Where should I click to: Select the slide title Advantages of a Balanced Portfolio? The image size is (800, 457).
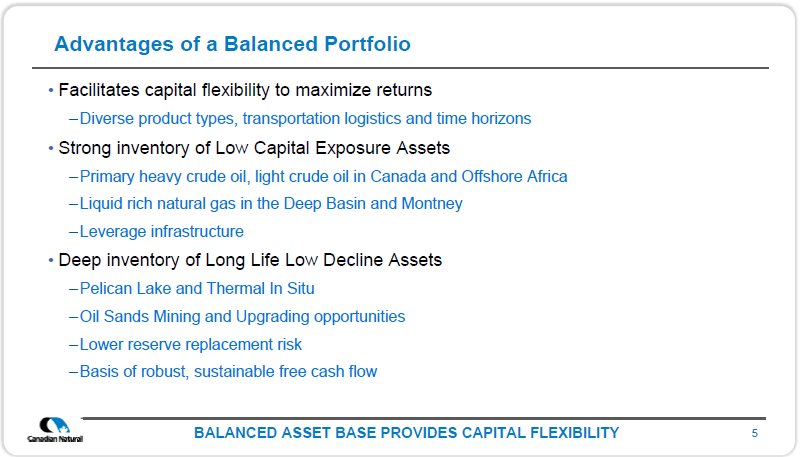[x=232, y=44]
